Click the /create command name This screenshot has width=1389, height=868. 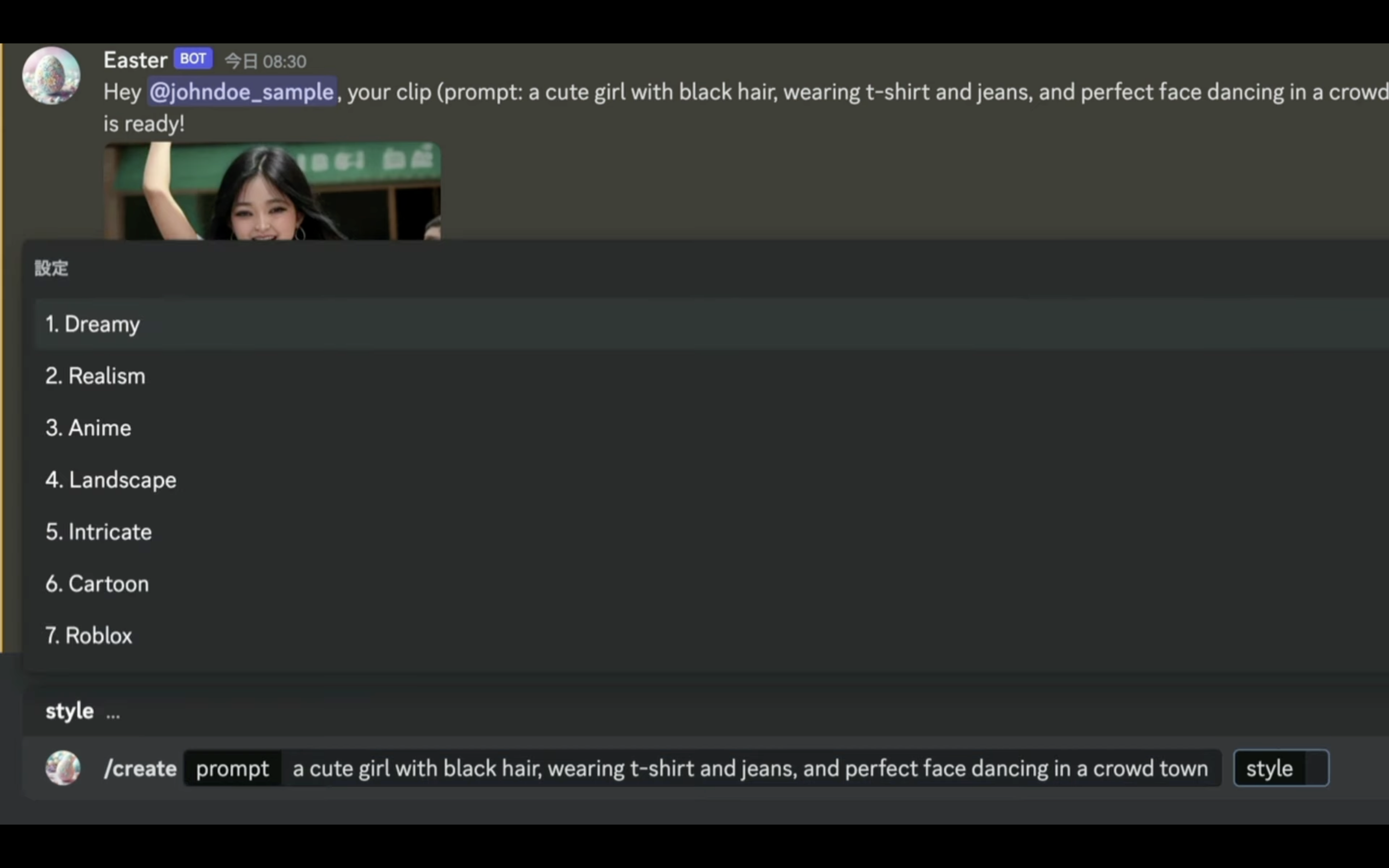pos(140,768)
